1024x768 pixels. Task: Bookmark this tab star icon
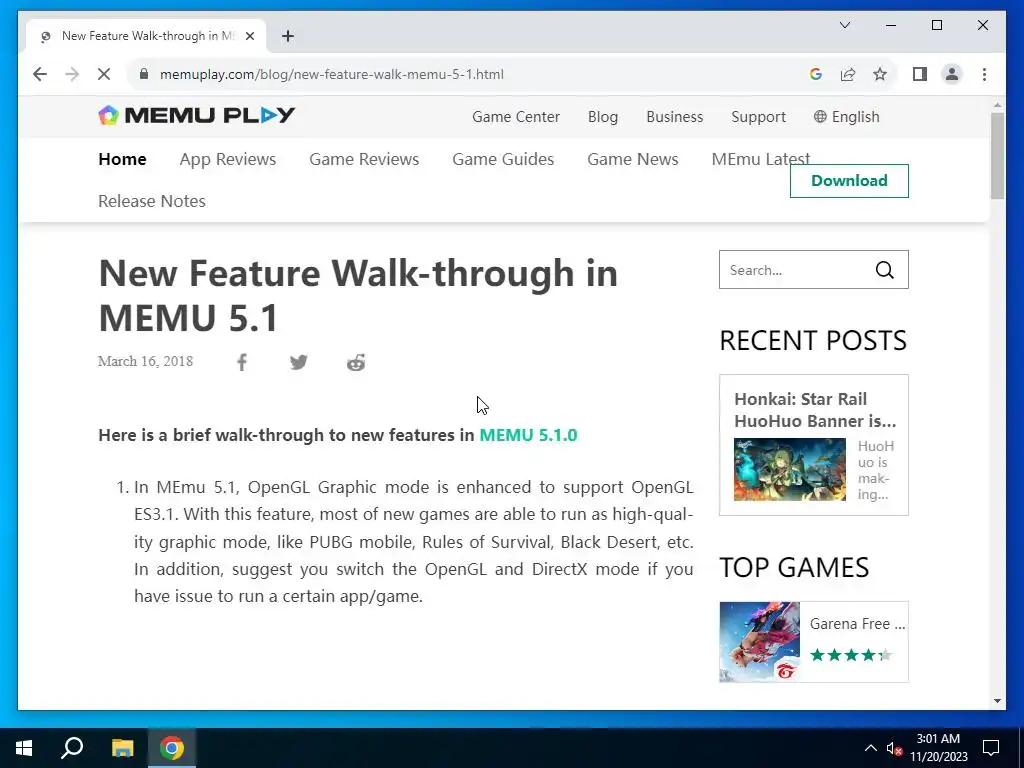(880, 74)
